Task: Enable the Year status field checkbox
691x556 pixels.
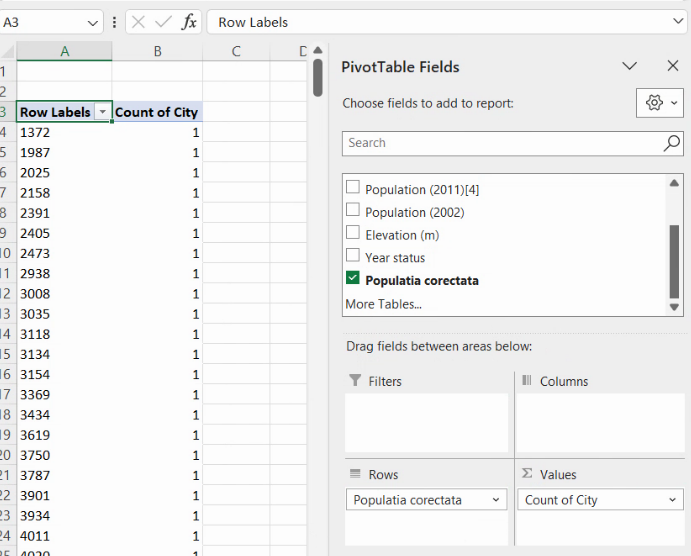Action: pyautogui.click(x=352, y=257)
